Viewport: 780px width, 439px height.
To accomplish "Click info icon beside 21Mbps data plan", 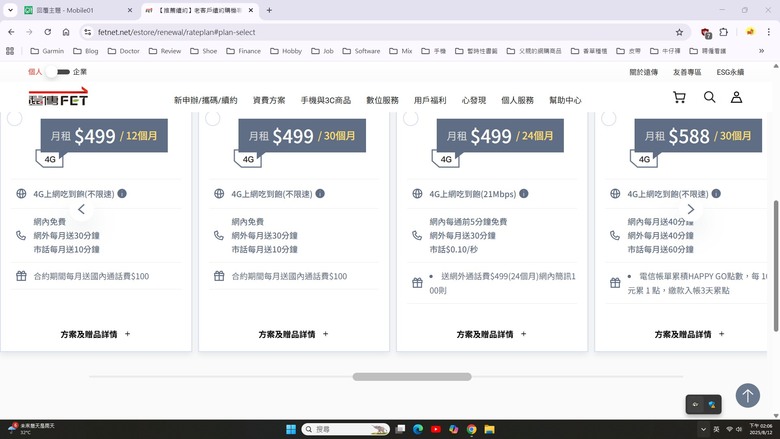I will [x=524, y=193].
